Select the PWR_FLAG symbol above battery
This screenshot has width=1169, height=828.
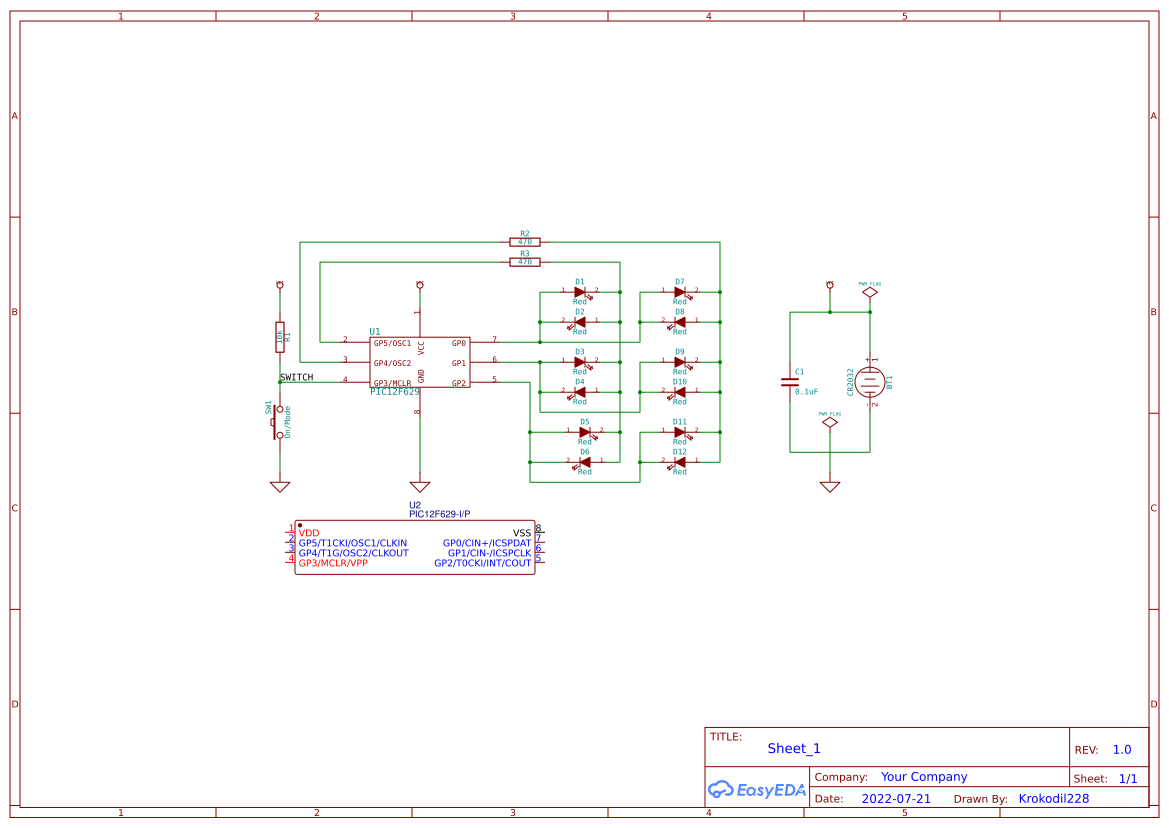[x=870, y=292]
